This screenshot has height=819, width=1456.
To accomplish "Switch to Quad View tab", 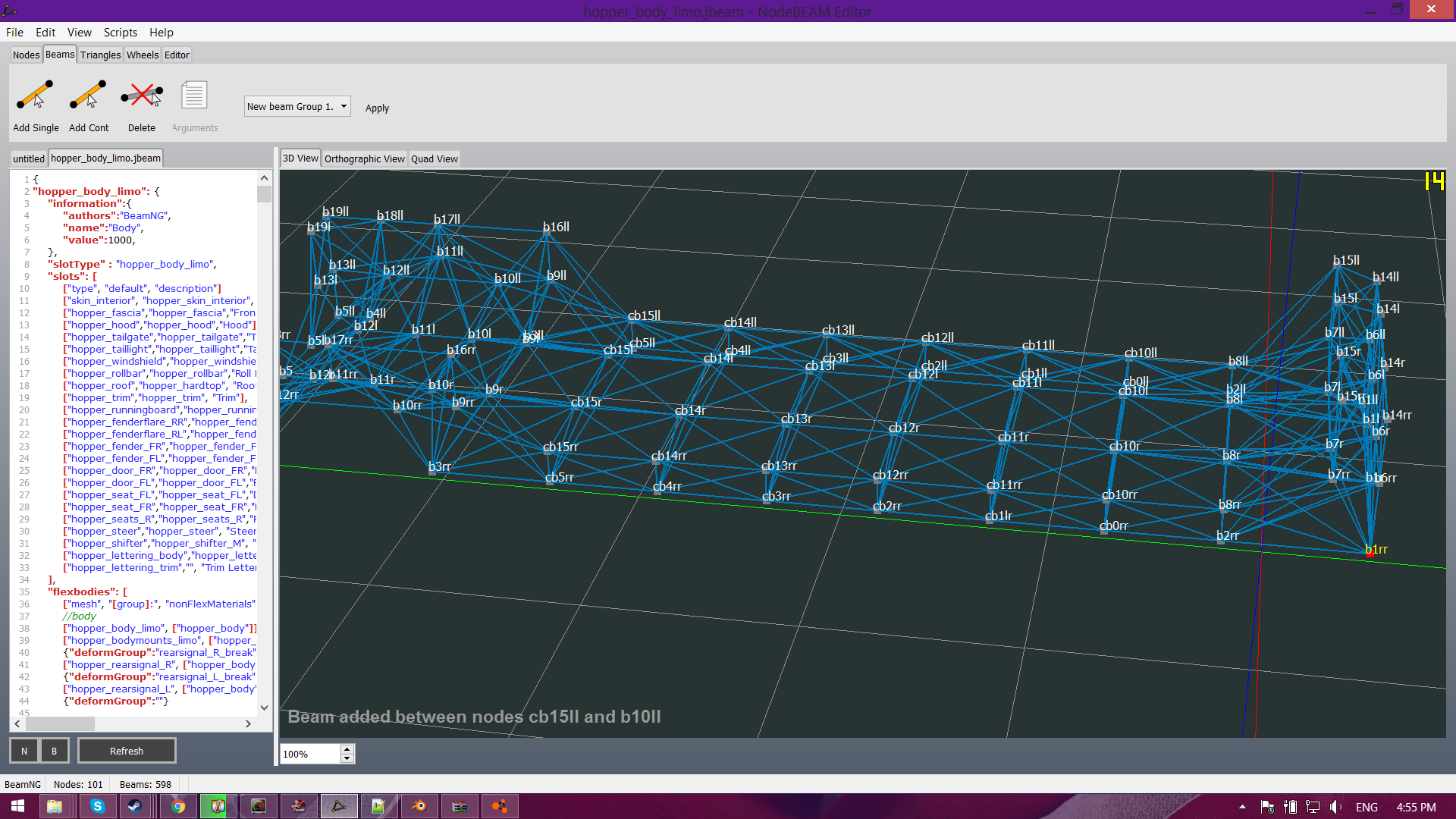I will (435, 158).
